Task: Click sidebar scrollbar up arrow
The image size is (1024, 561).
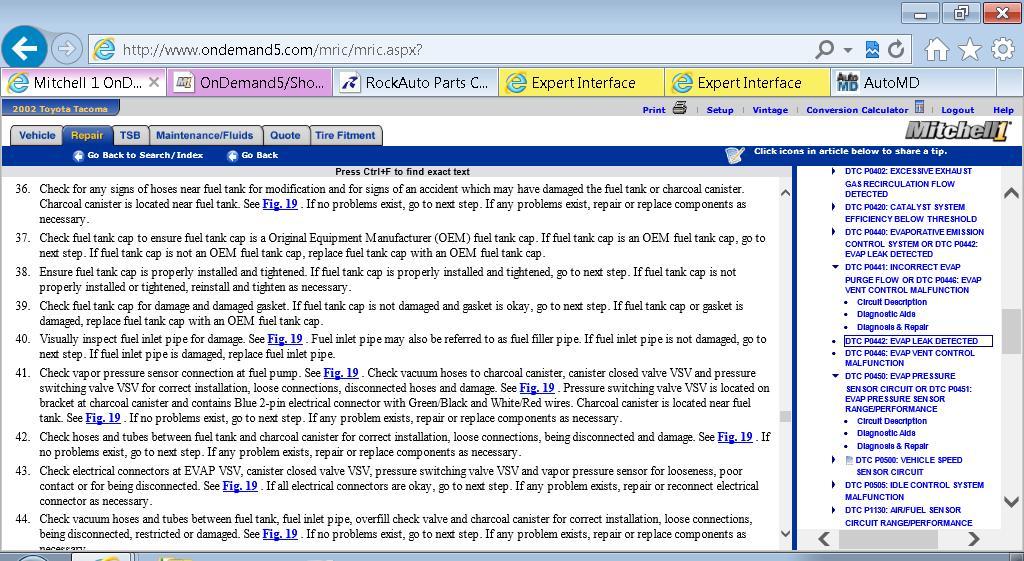Action: 1011,193
